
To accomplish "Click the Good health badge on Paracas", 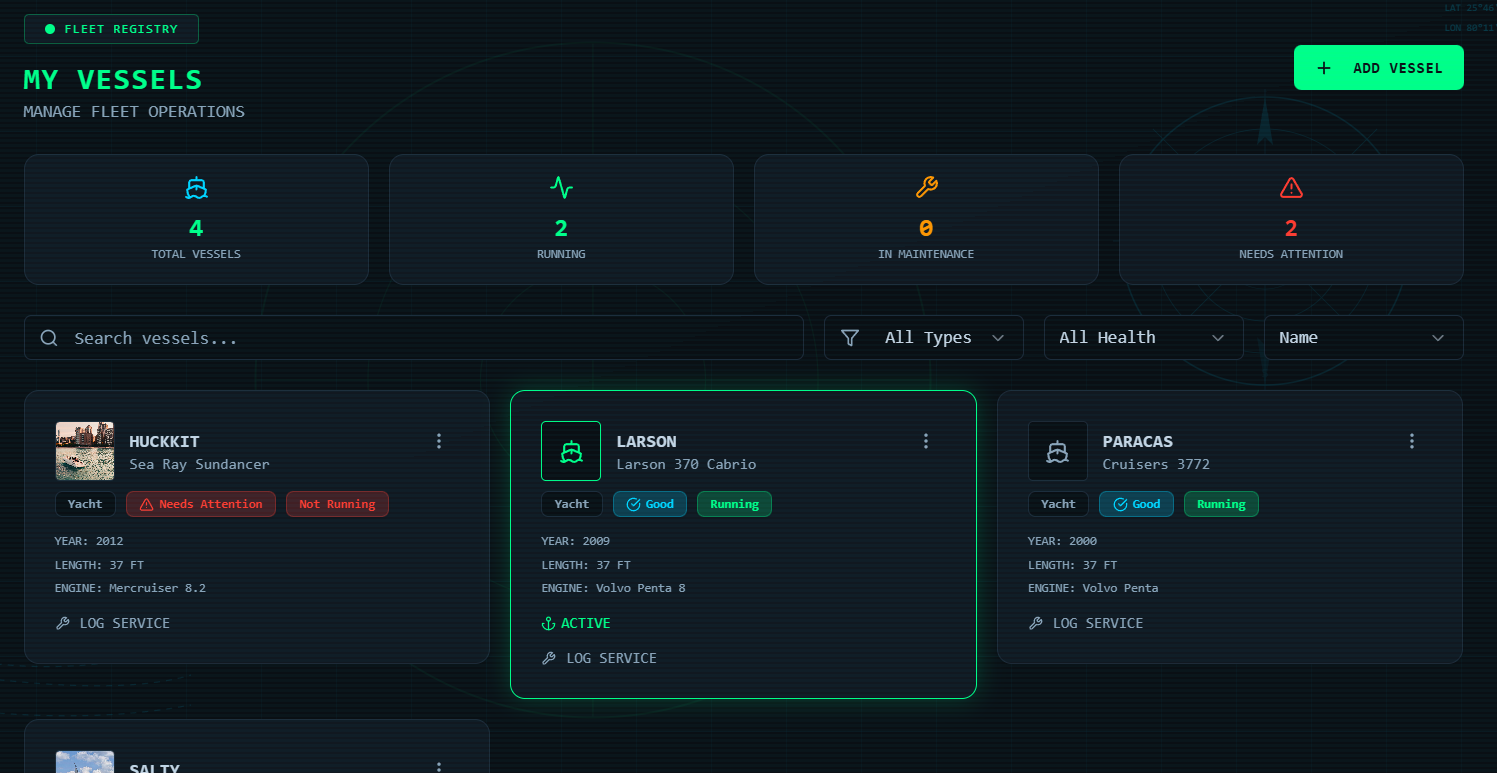I will pos(1136,504).
